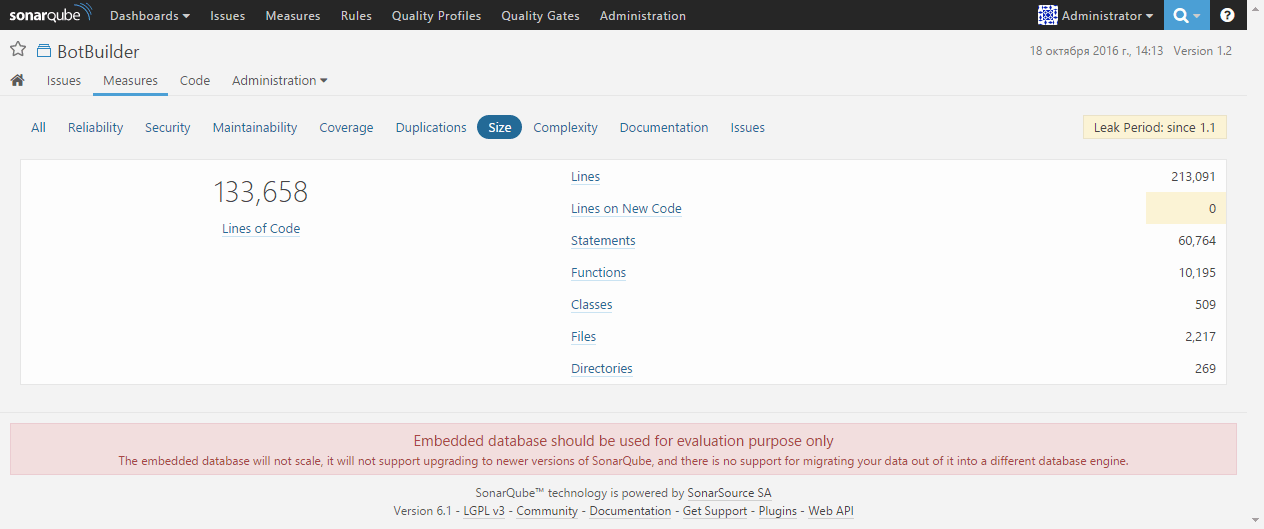Select the Complexity measures domain
Screen dimensions: 1264x529
click(565, 127)
